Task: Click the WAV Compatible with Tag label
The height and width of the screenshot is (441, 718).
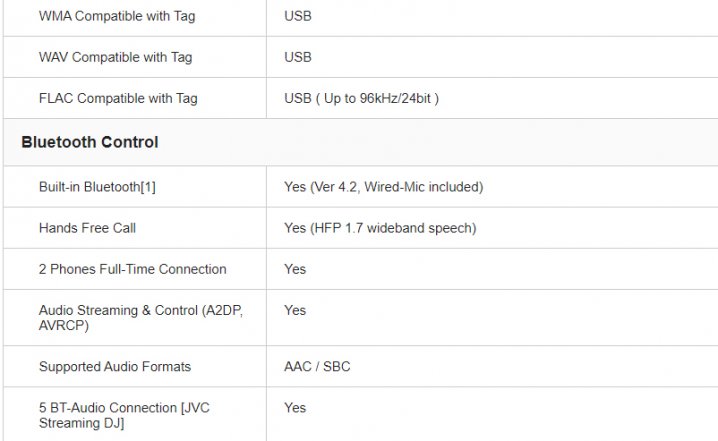Action: coord(118,57)
